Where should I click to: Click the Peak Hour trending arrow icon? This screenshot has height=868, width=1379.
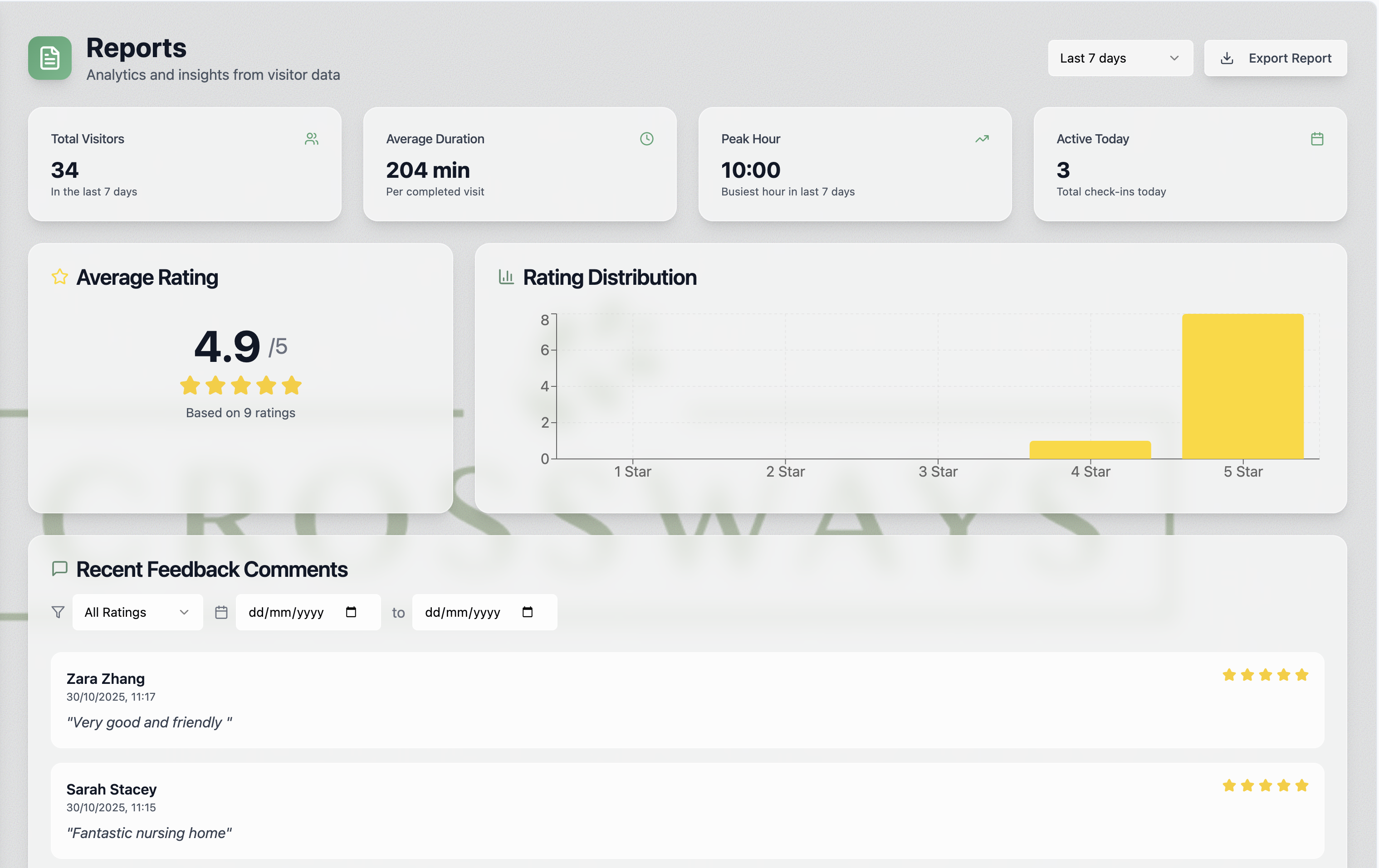pos(982,139)
